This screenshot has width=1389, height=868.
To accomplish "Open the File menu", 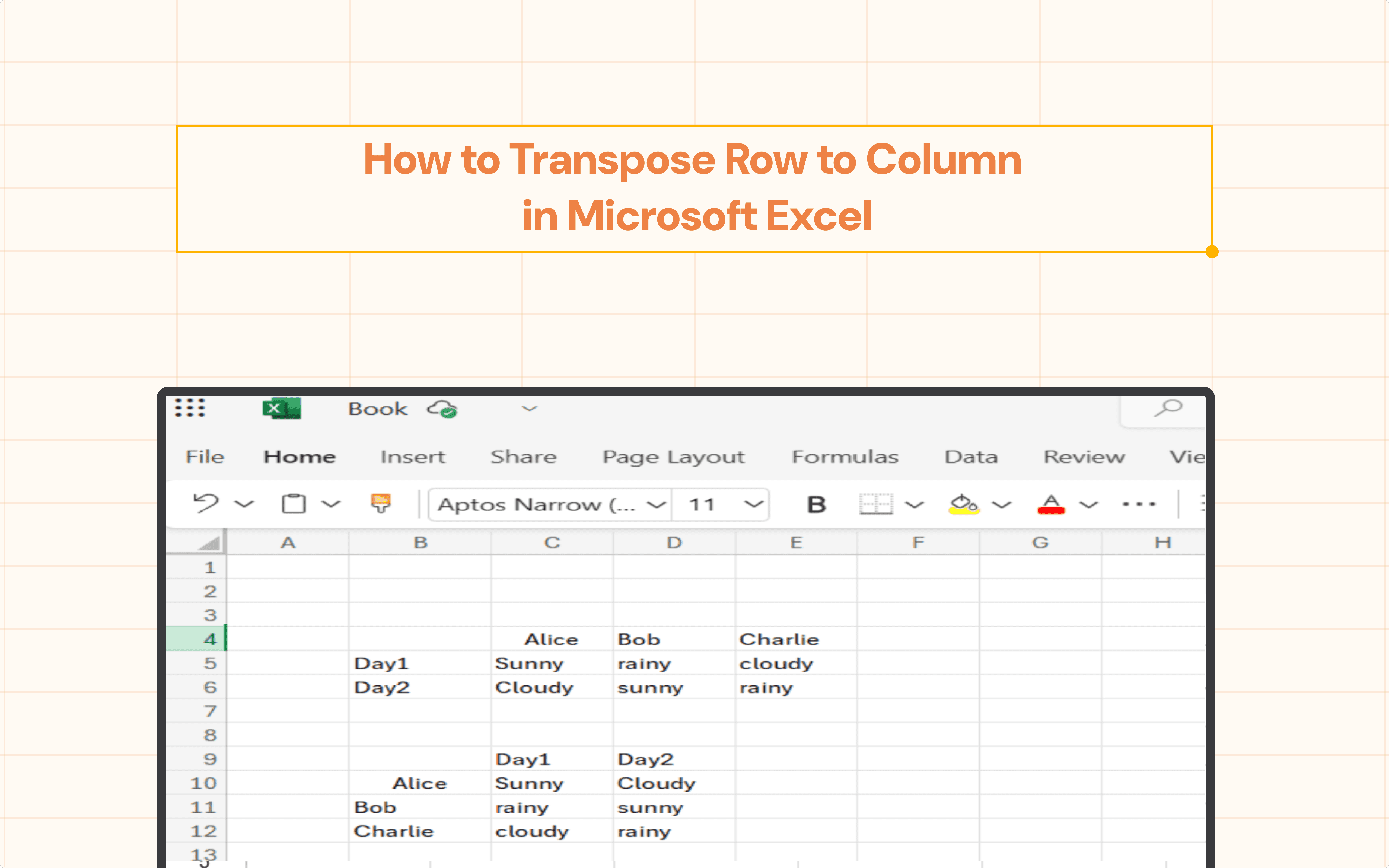I will point(205,457).
